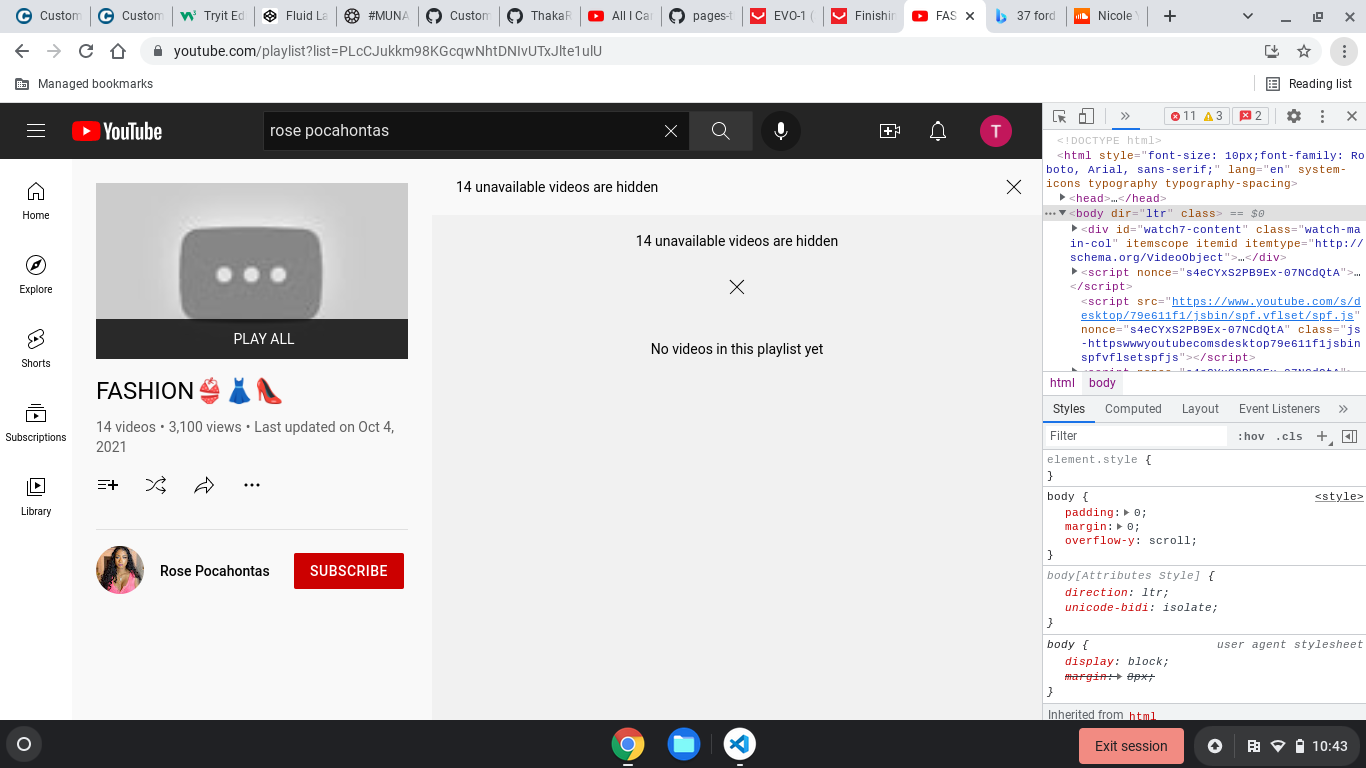Open the YouTube hamburger guide menu
This screenshot has width=1366, height=768.
click(36, 131)
